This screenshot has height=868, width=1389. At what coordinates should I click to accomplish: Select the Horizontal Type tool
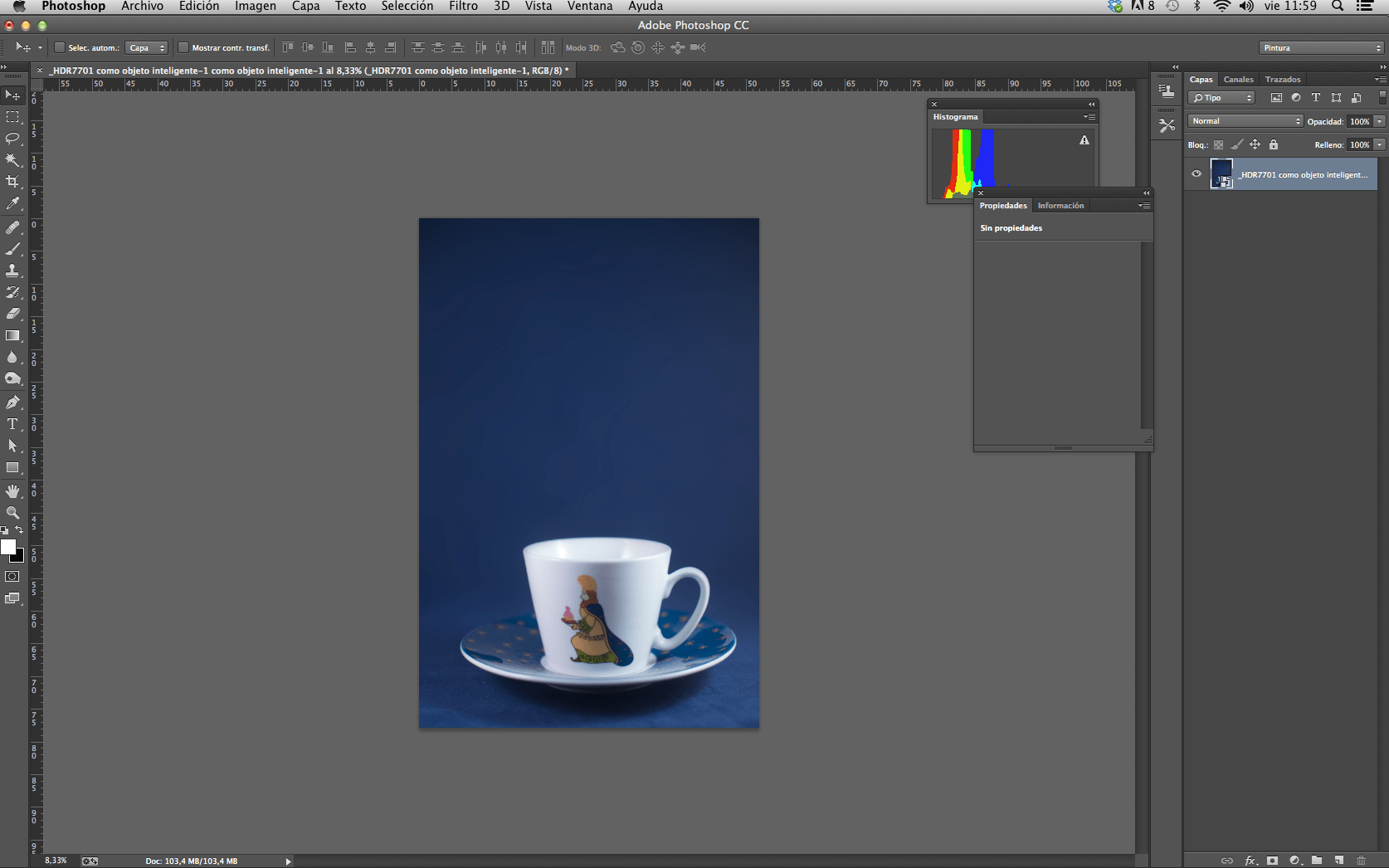(x=12, y=424)
